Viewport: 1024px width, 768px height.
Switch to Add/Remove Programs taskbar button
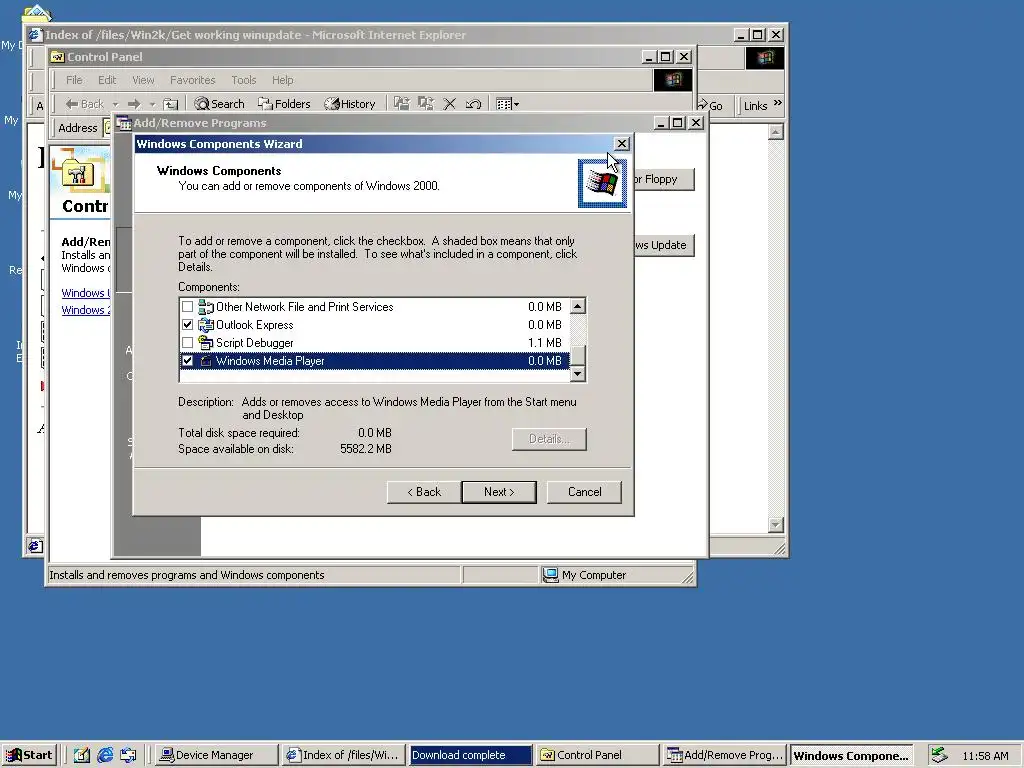click(x=724, y=755)
